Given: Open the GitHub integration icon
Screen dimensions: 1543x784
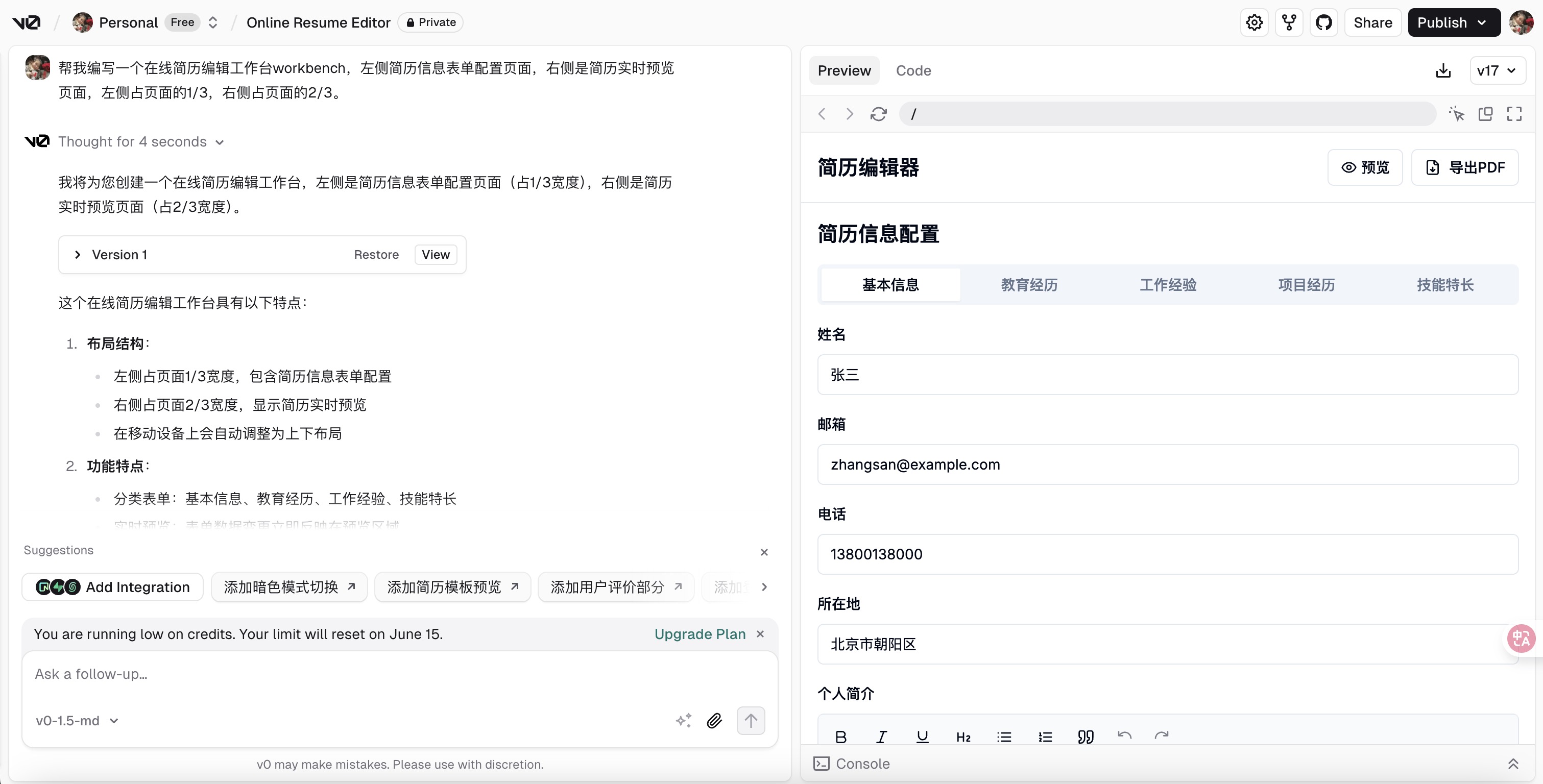Looking at the screenshot, I should tap(1323, 23).
